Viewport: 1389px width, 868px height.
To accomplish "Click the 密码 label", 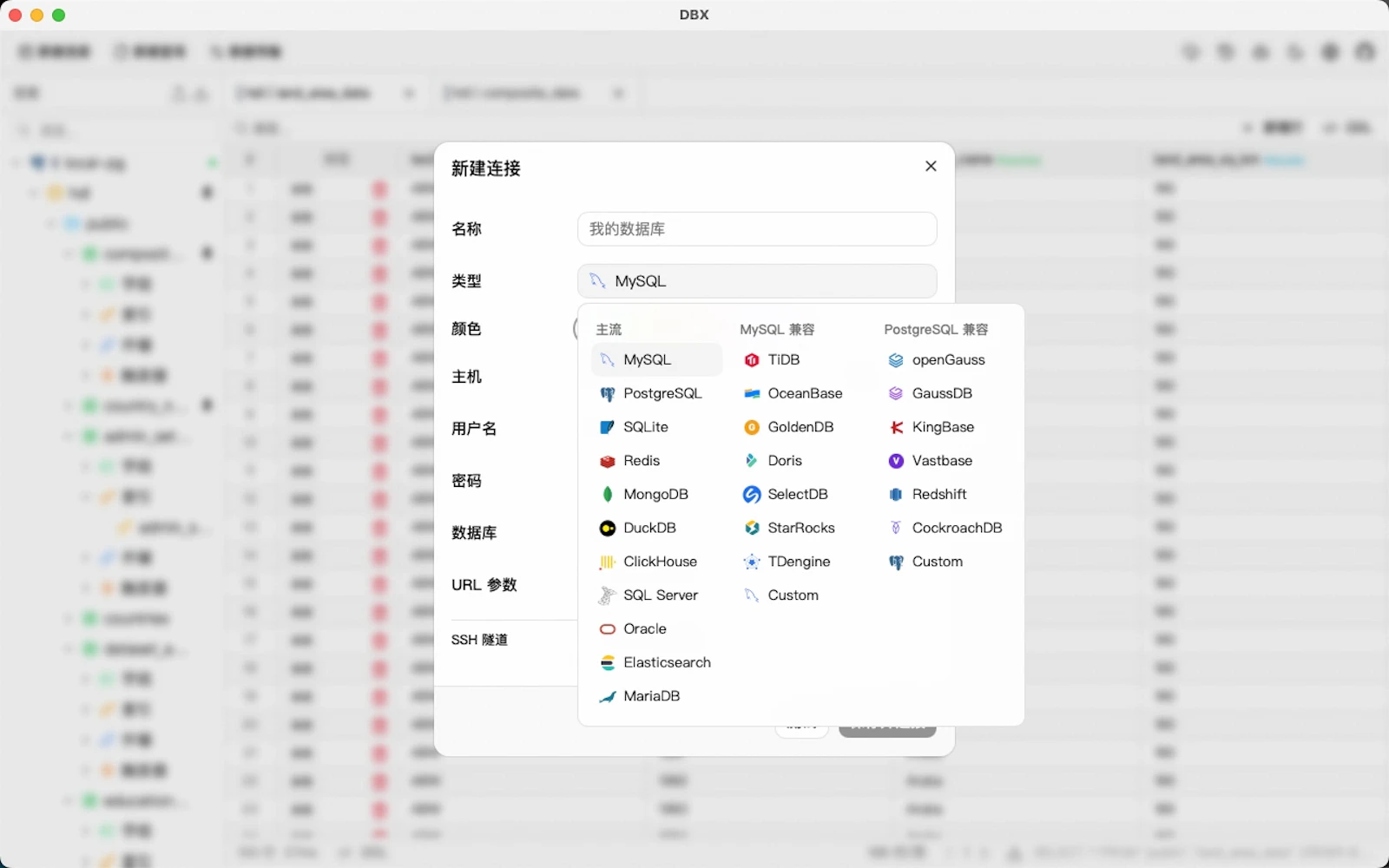I will coord(466,481).
